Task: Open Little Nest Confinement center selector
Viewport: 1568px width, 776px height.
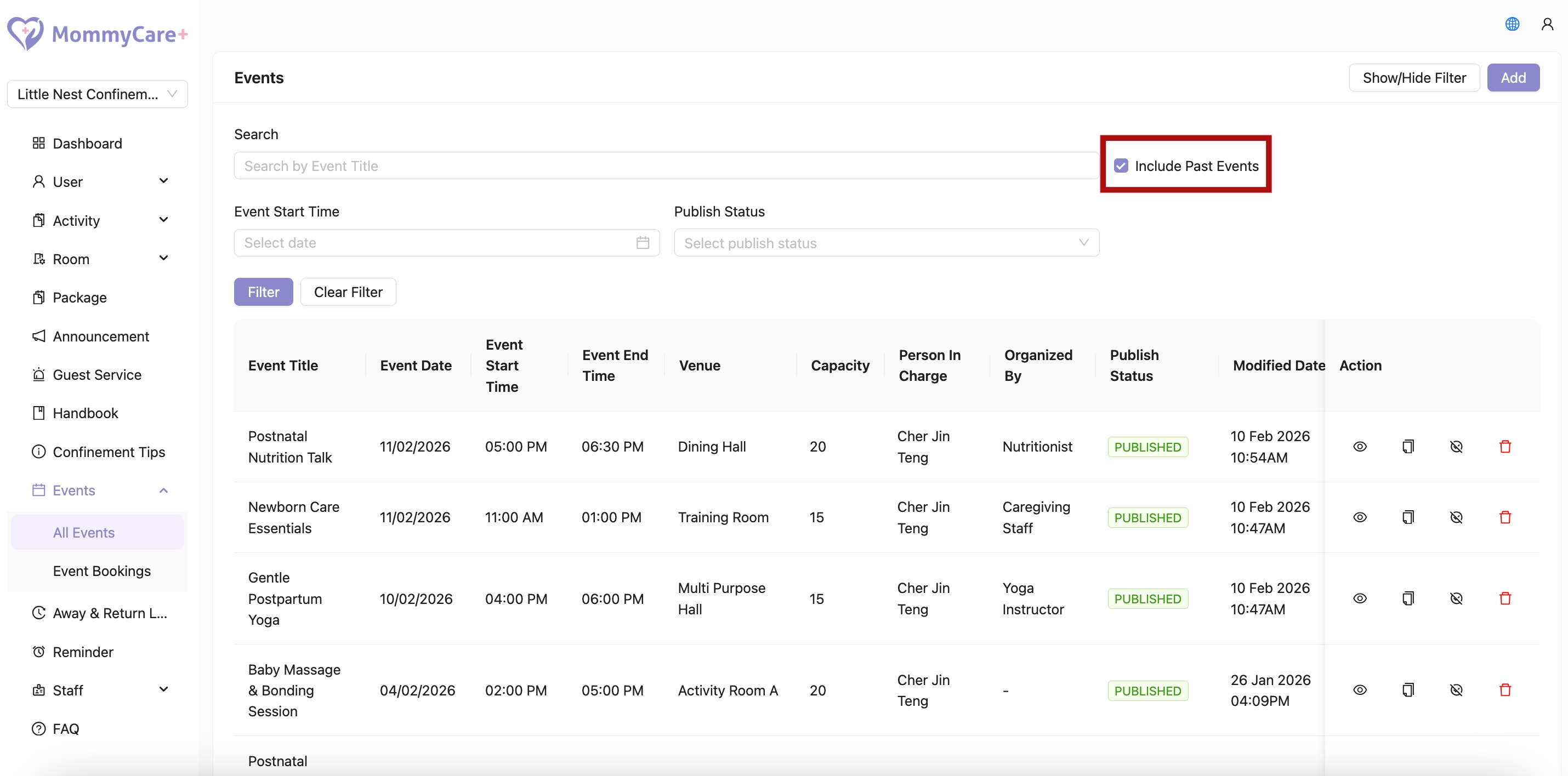Action: [98, 94]
